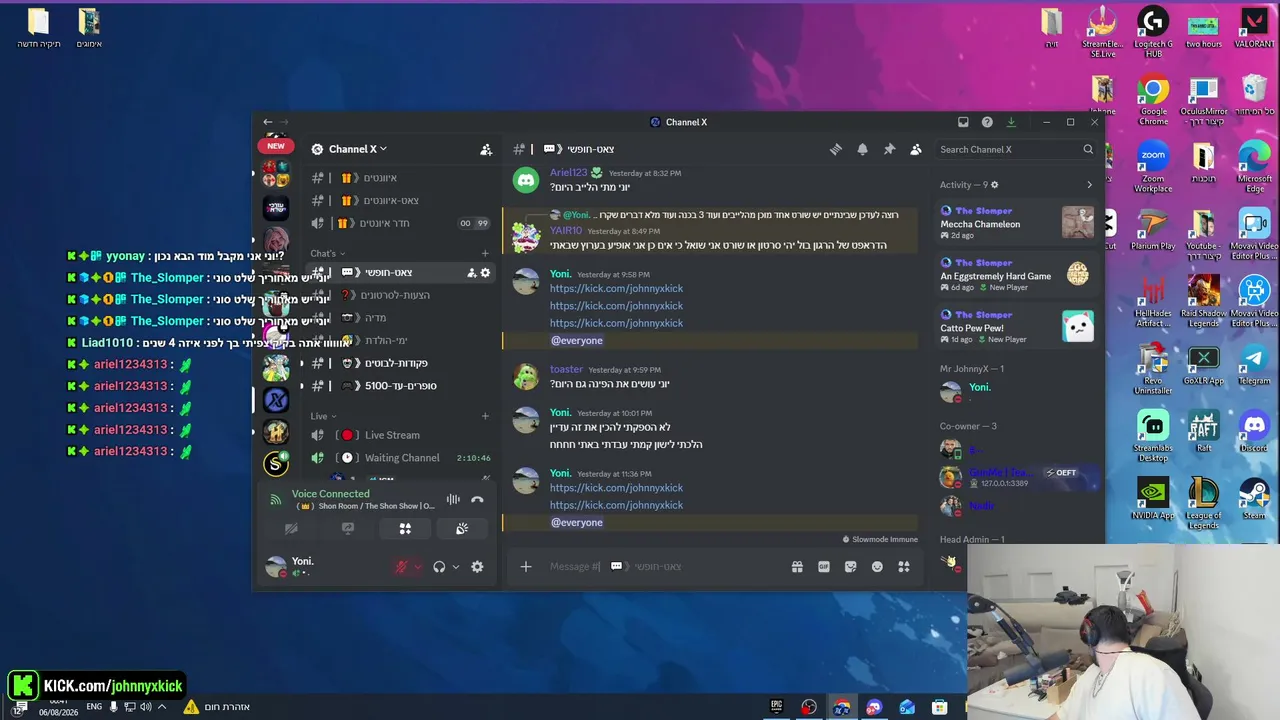Open the first kick.com link sent at 11:36 PM
Viewport: 1280px width, 720px height.
[x=616, y=488]
